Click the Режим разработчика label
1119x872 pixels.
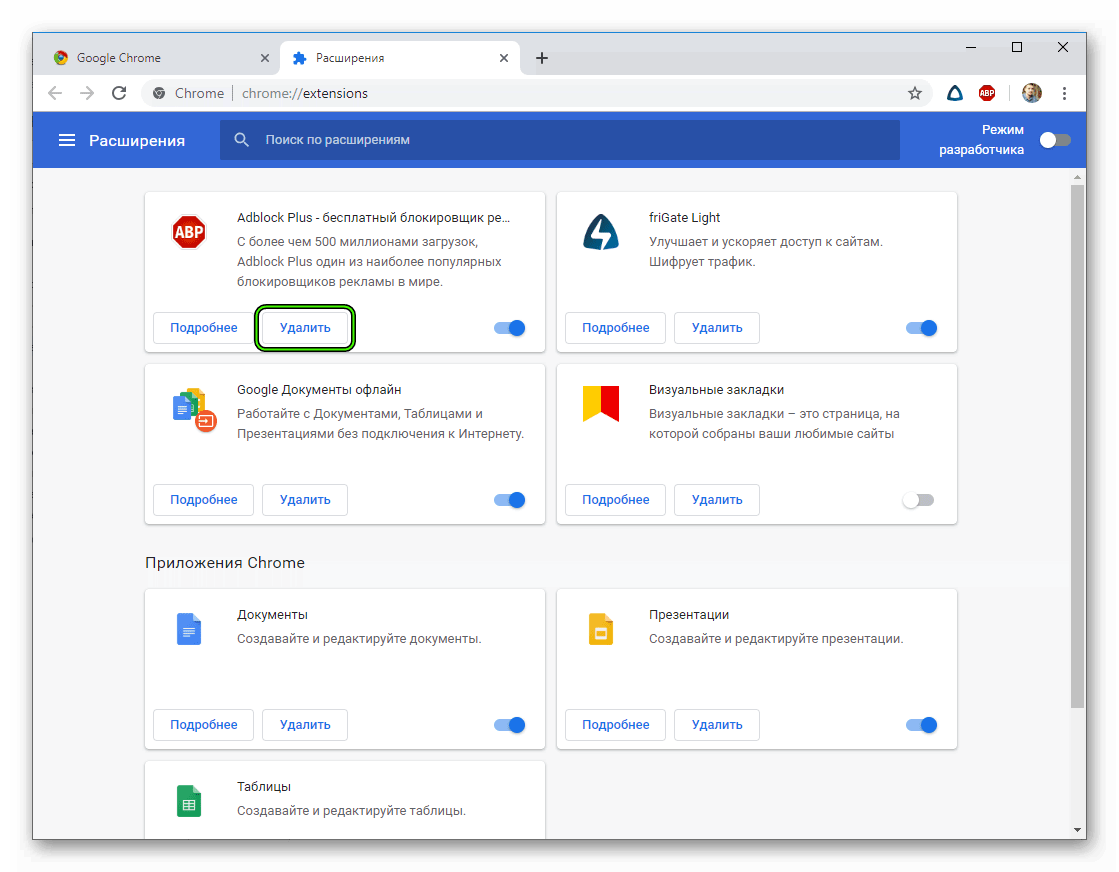[x=981, y=140]
